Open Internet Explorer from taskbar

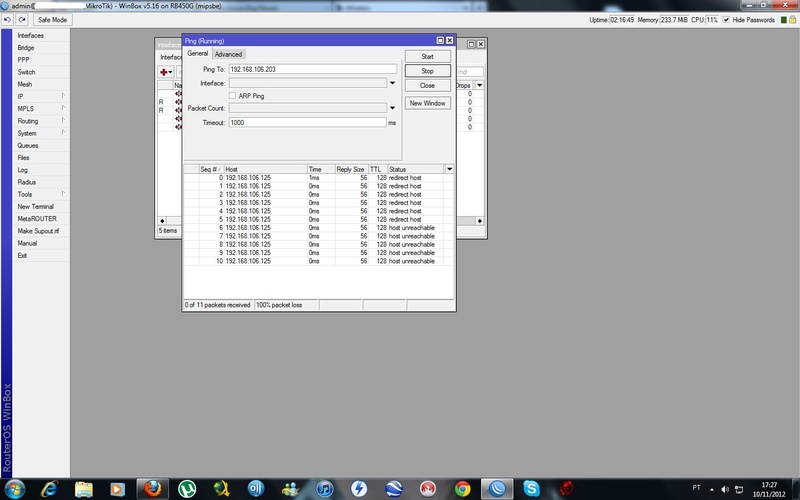pos(49,489)
